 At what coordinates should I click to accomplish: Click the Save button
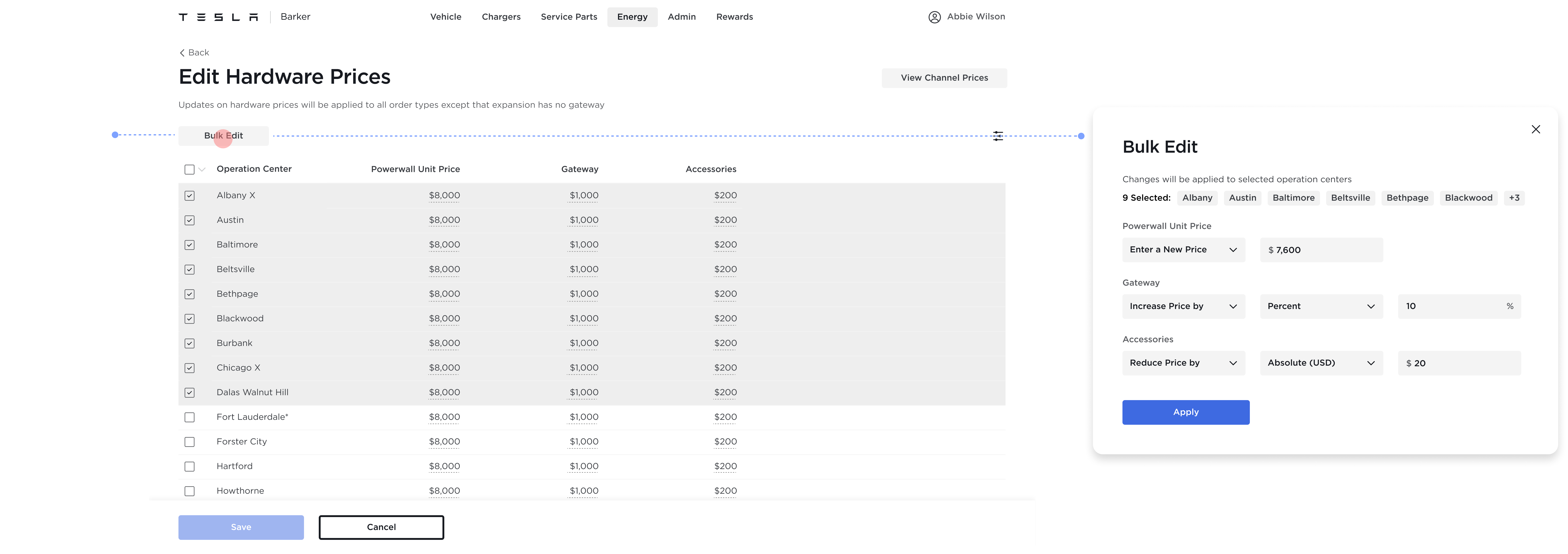click(x=241, y=527)
